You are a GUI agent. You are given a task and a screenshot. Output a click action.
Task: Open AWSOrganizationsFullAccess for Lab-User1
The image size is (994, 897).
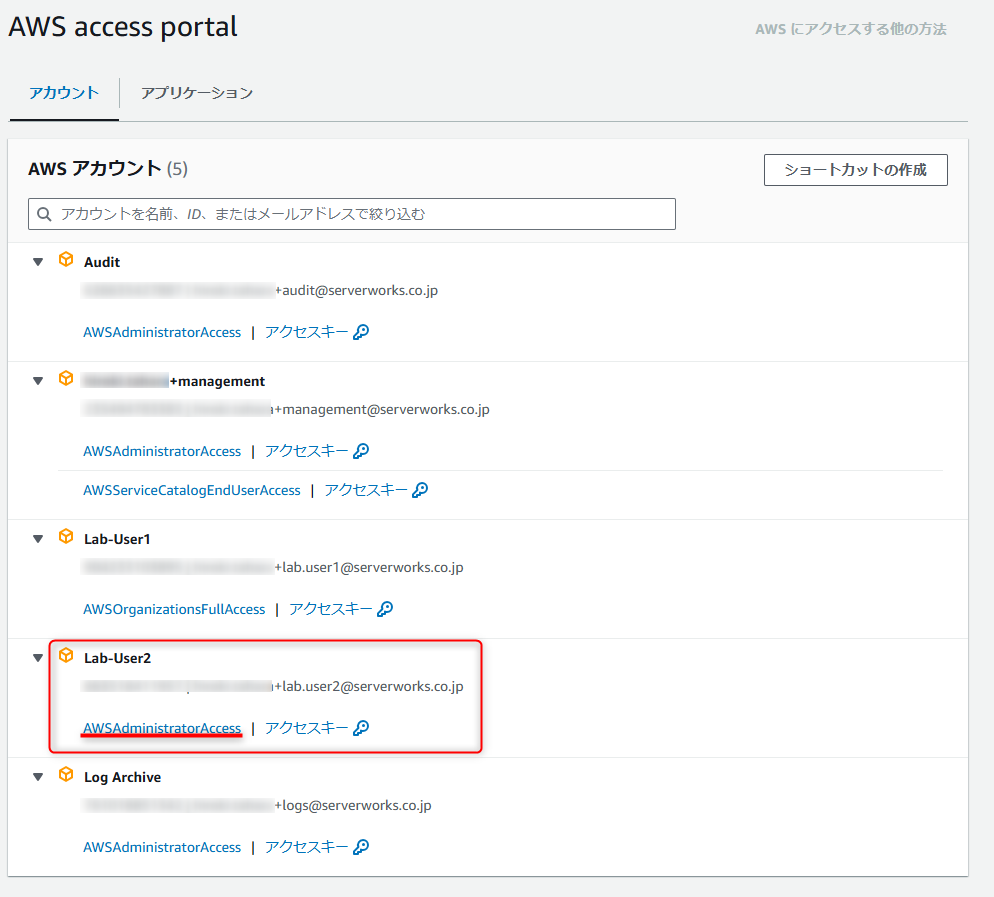point(174,609)
